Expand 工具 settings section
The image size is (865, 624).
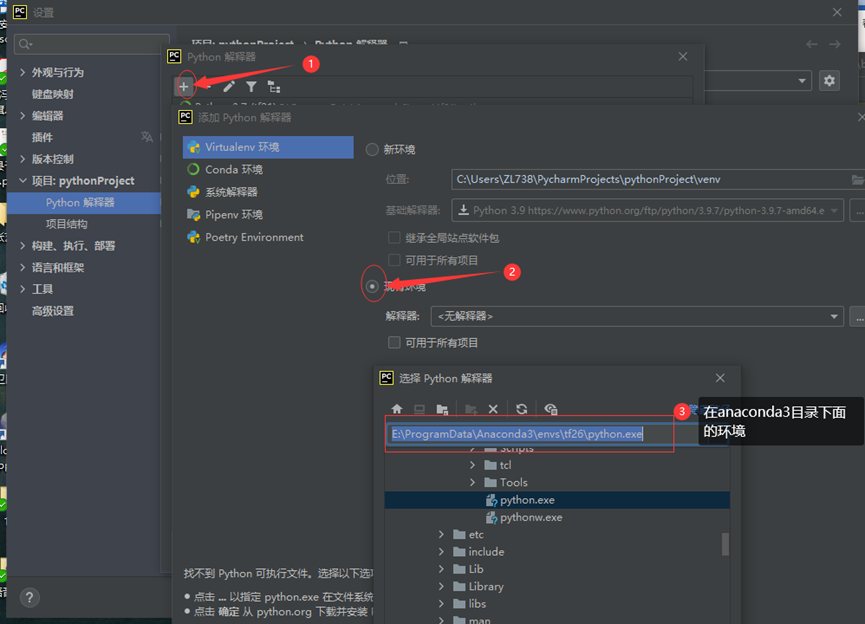[23, 289]
